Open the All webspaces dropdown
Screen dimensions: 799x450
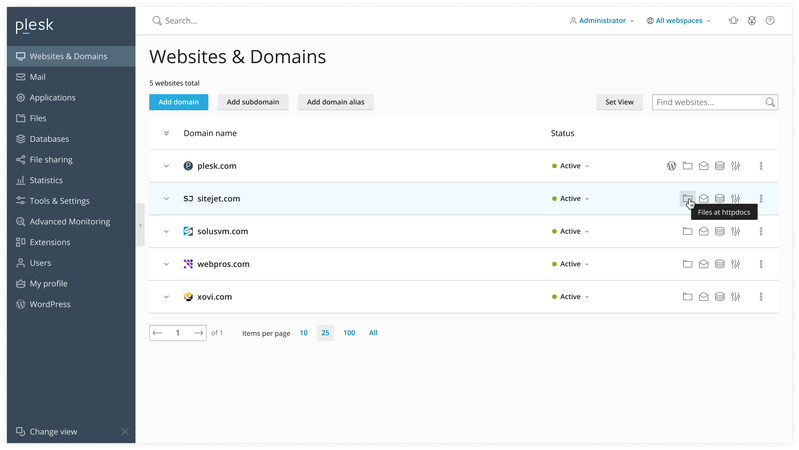point(679,20)
